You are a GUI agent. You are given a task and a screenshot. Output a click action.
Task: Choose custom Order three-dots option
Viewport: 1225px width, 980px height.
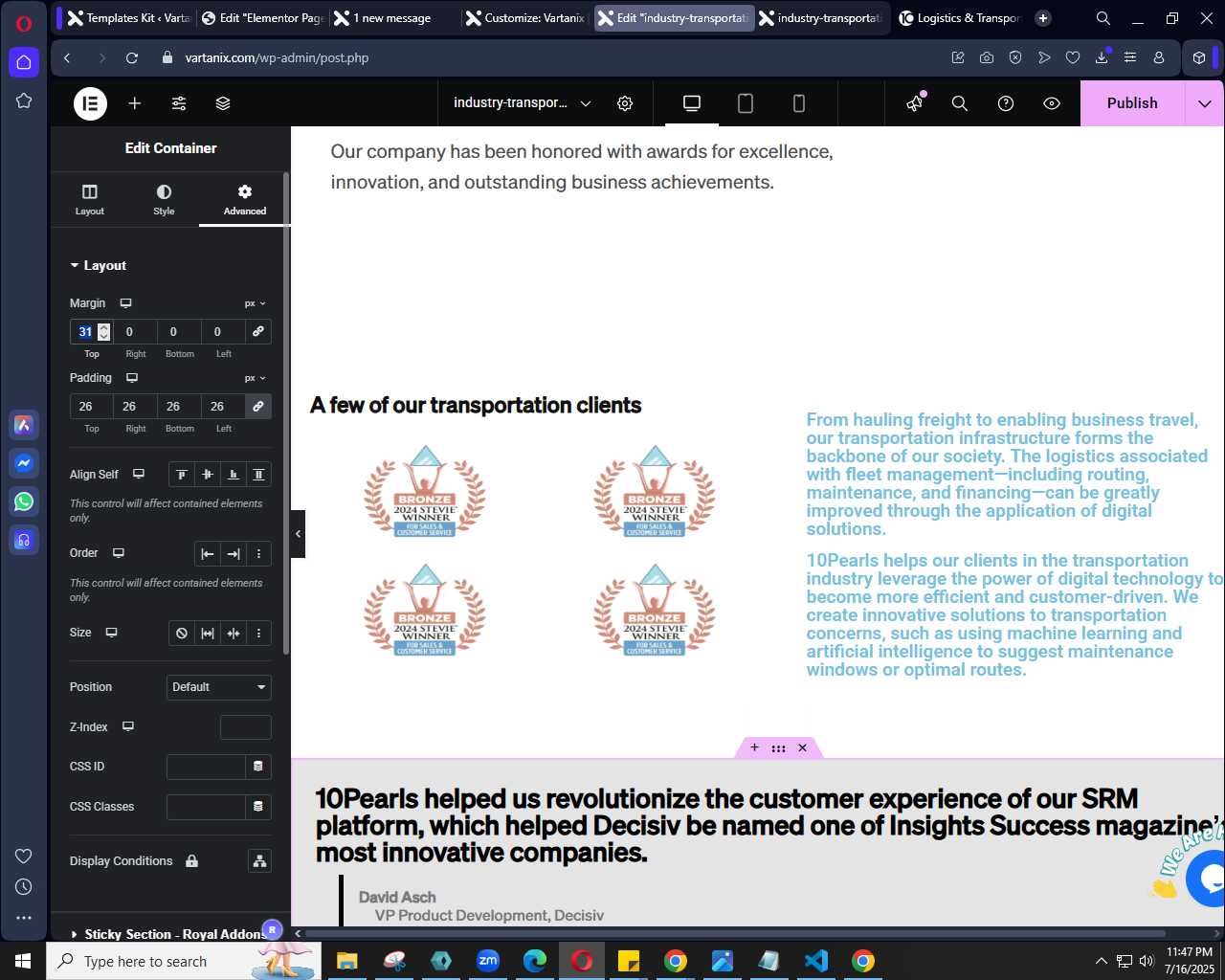point(258,554)
